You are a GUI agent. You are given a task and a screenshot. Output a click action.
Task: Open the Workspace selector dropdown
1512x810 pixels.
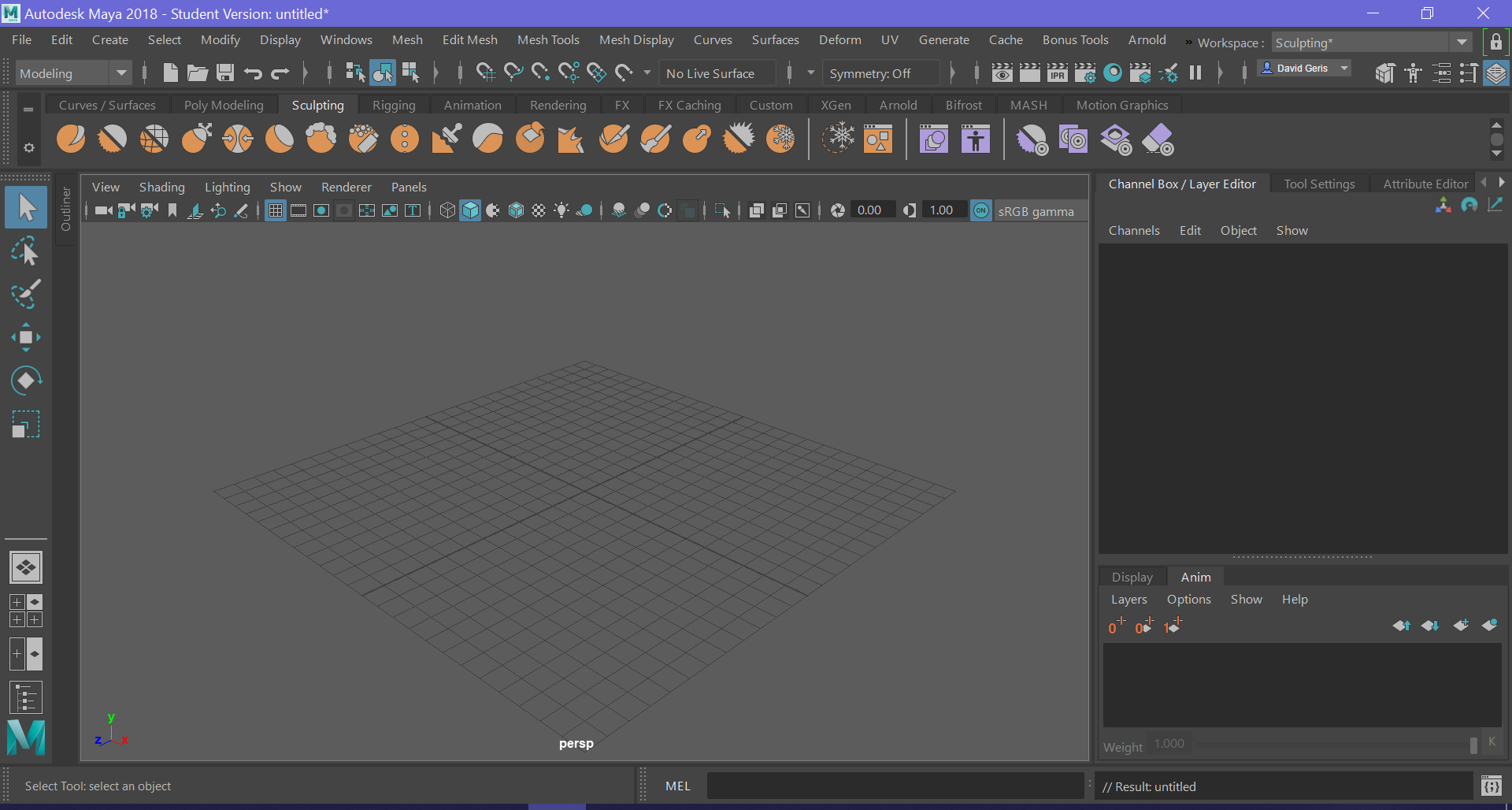click(1462, 42)
